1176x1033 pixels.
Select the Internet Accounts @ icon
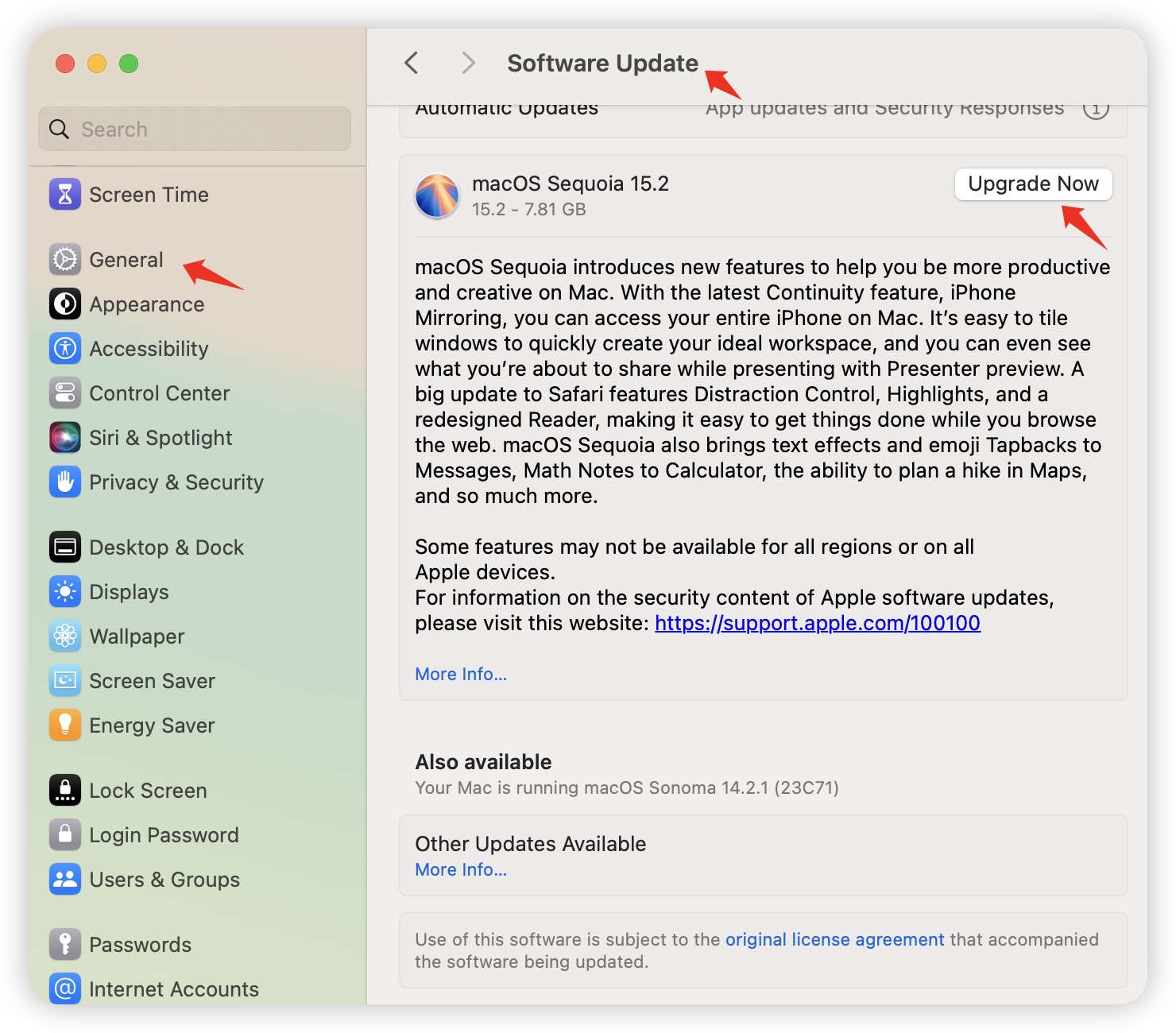click(65, 989)
